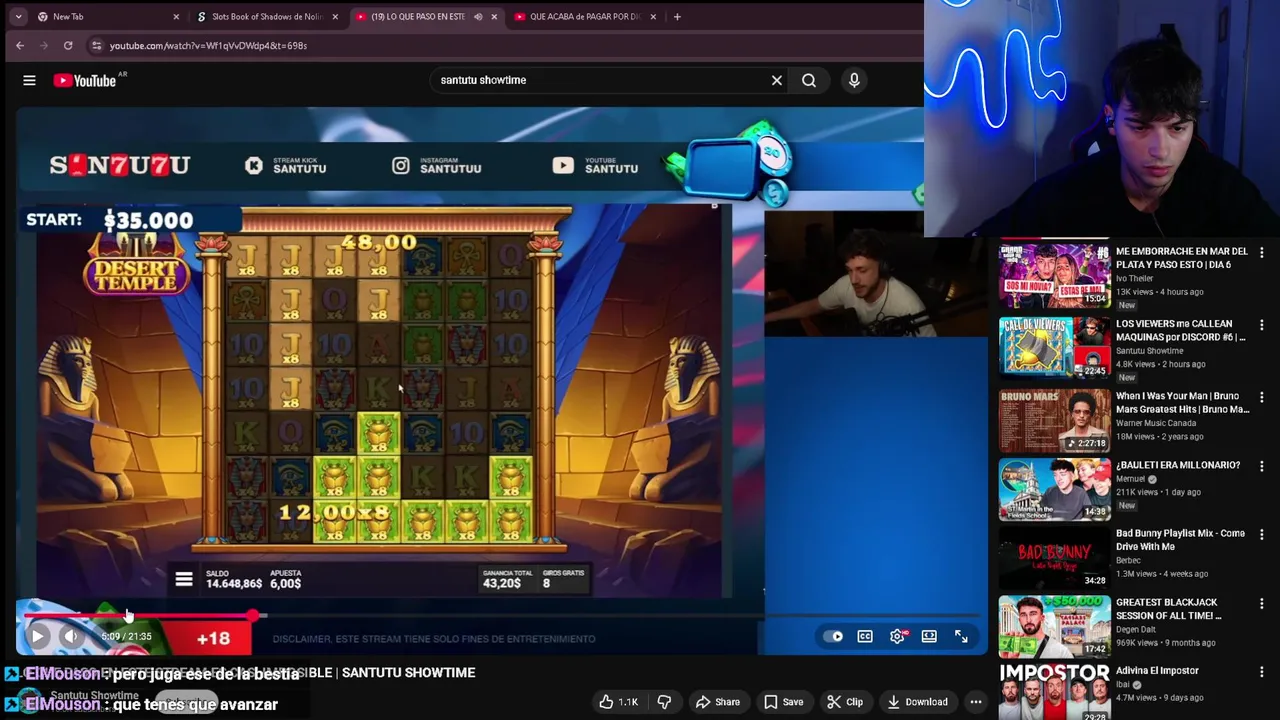
Task: Close the New Tab tab
Action: tap(176, 16)
